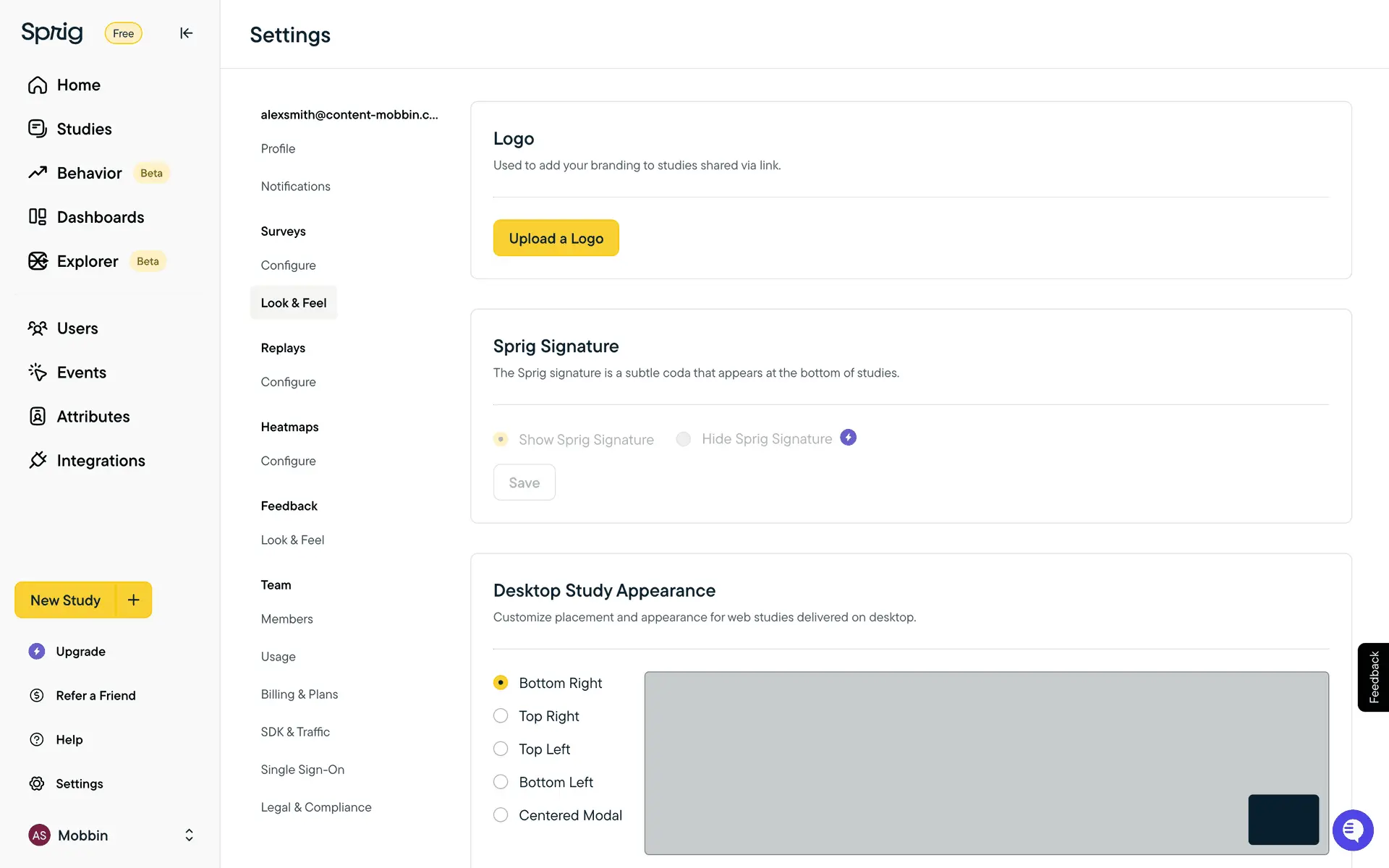Open New Study plus dropdown
This screenshot has width=1389, height=868.
(x=134, y=600)
